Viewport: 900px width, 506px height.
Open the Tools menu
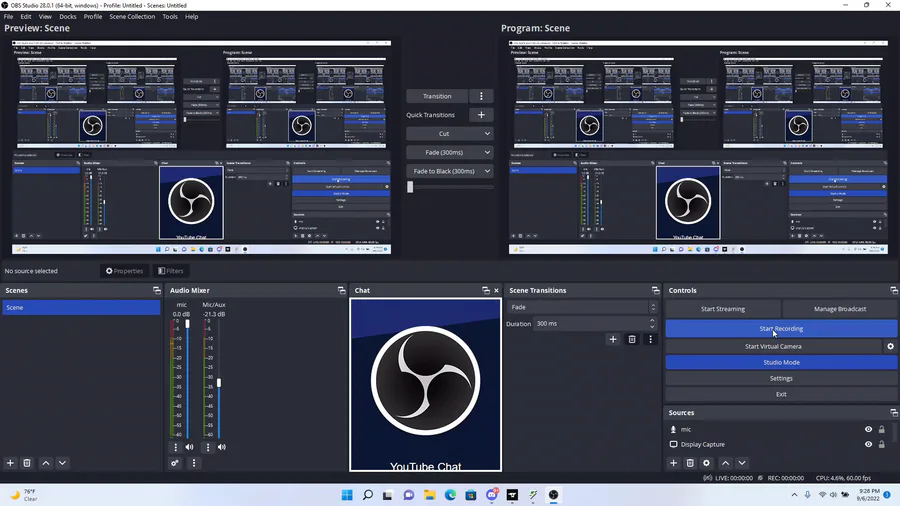tap(170, 17)
